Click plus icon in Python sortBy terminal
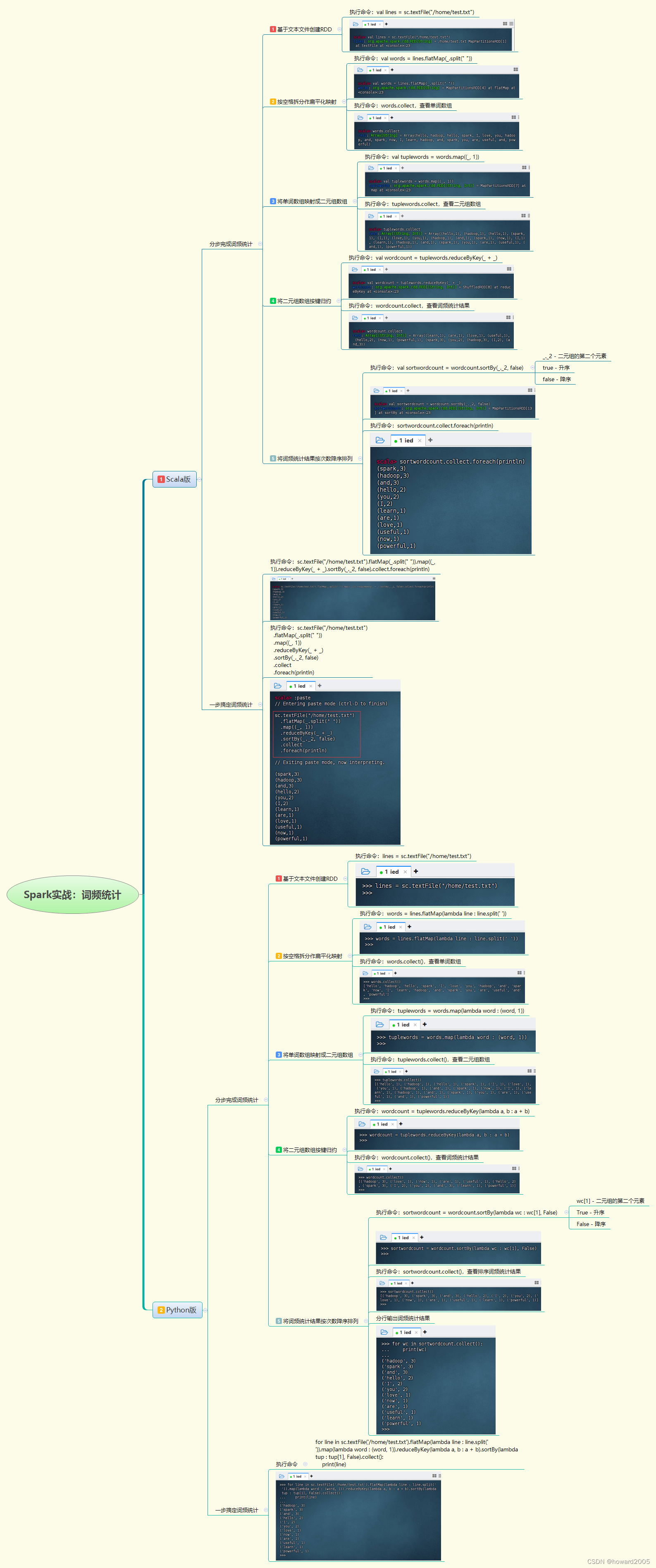656x1568 pixels. click(422, 1238)
